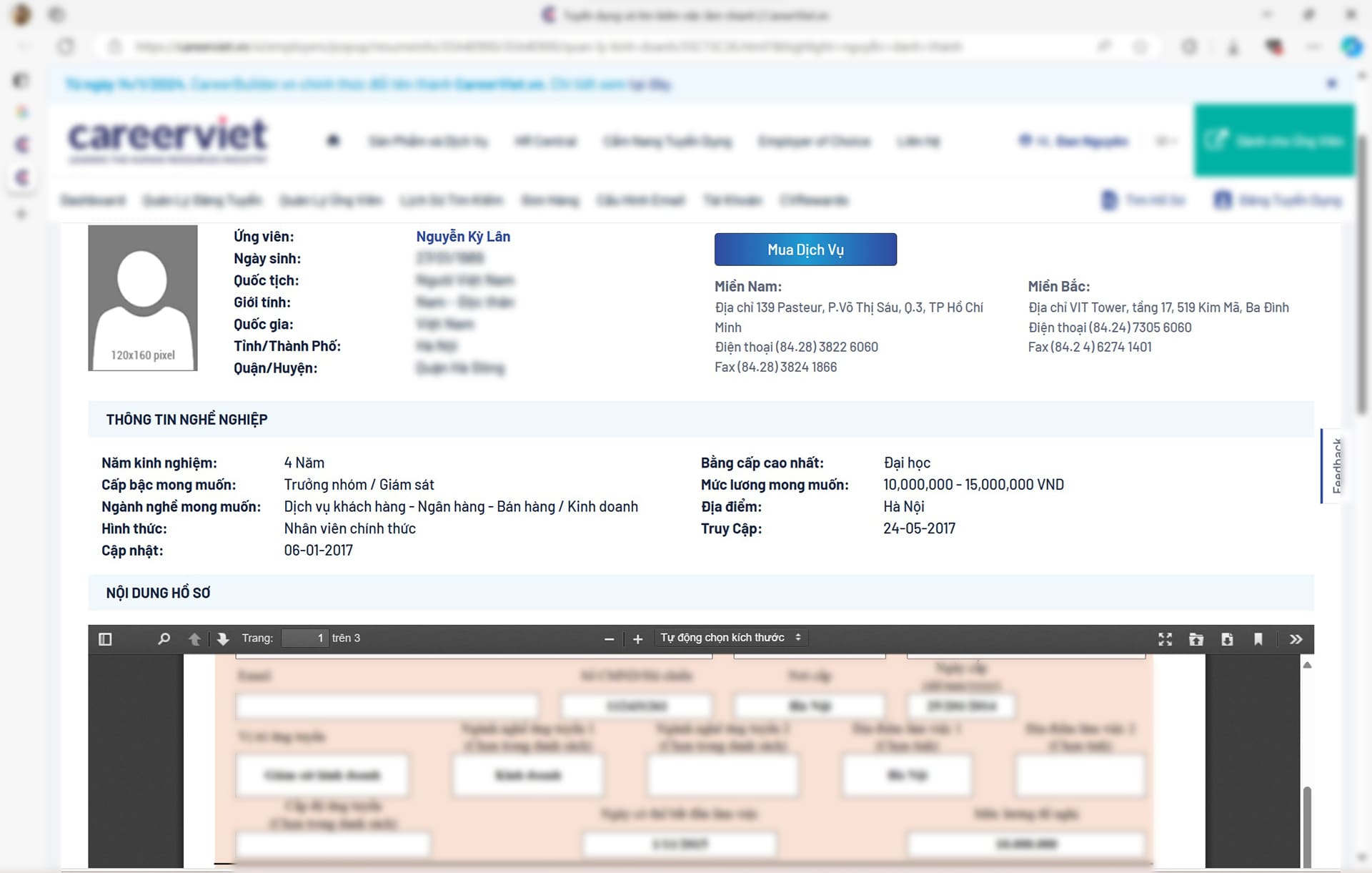Go to next PDF page
Image resolution: width=1372 pixels, height=873 pixels.
pos(223,638)
